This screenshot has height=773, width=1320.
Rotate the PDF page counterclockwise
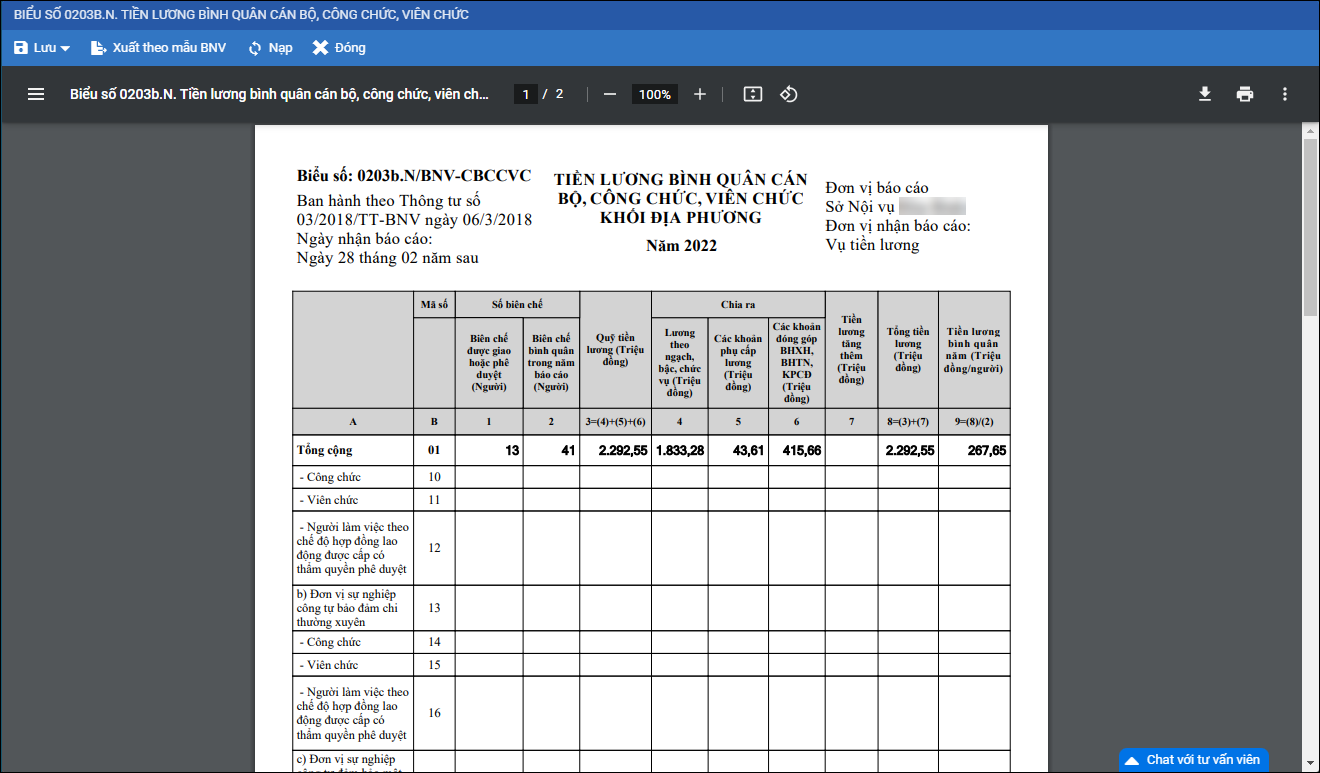pos(789,94)
